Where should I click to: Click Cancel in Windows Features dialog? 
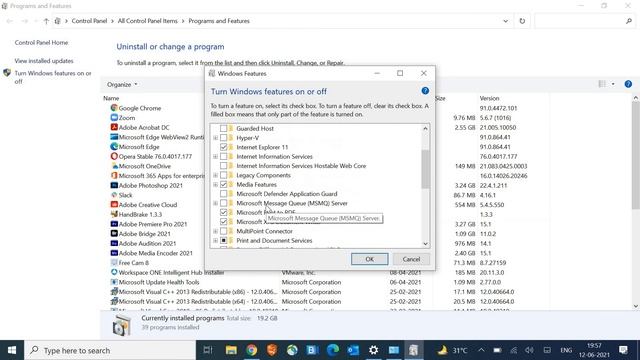(411, 259)
